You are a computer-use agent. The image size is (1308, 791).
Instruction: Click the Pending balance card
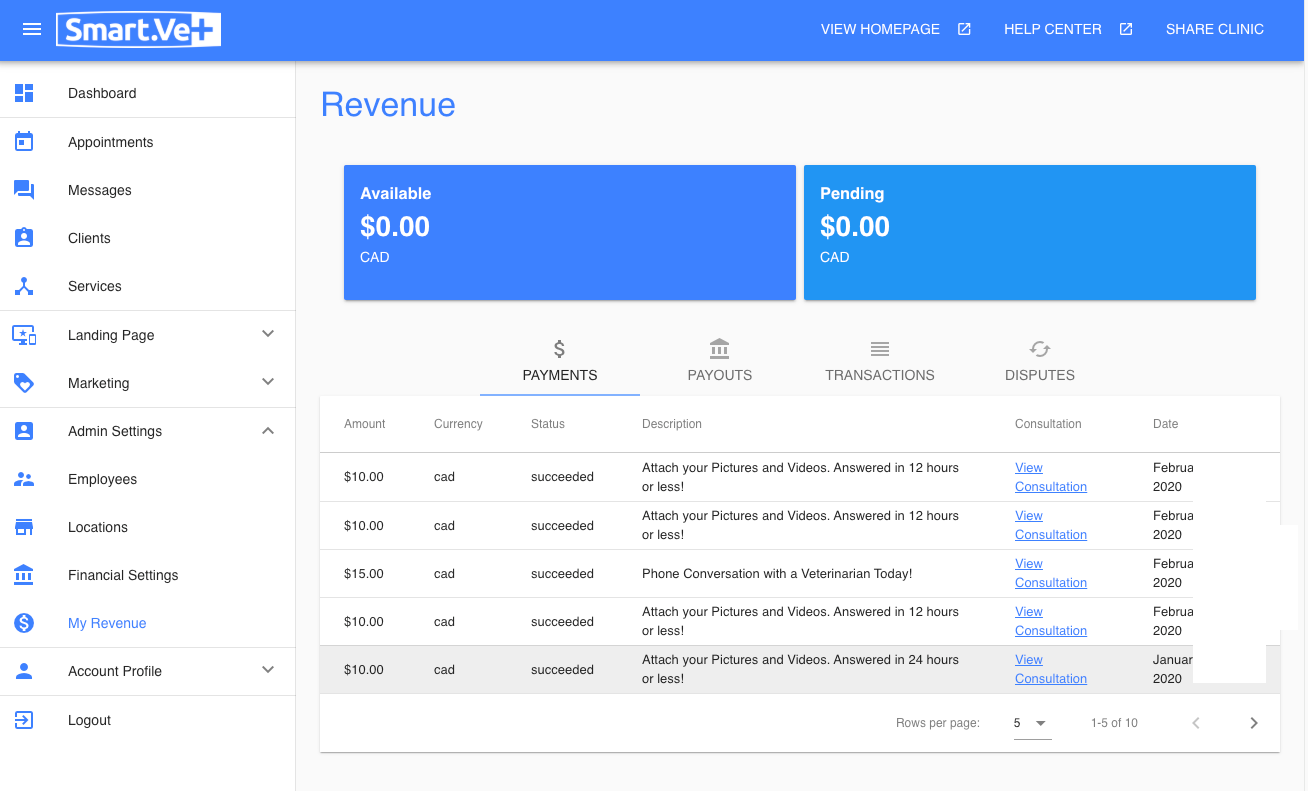pos(1030,232)
